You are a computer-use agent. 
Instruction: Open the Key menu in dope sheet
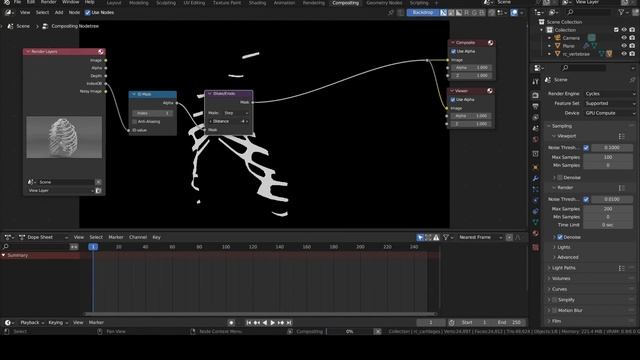(x=156, y=238)
